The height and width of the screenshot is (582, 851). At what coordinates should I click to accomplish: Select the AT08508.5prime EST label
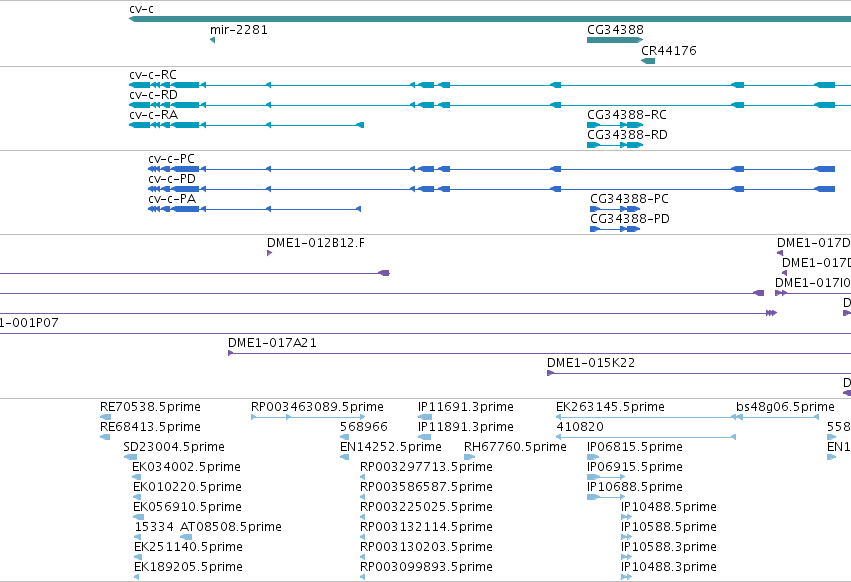tap(231, 527)
